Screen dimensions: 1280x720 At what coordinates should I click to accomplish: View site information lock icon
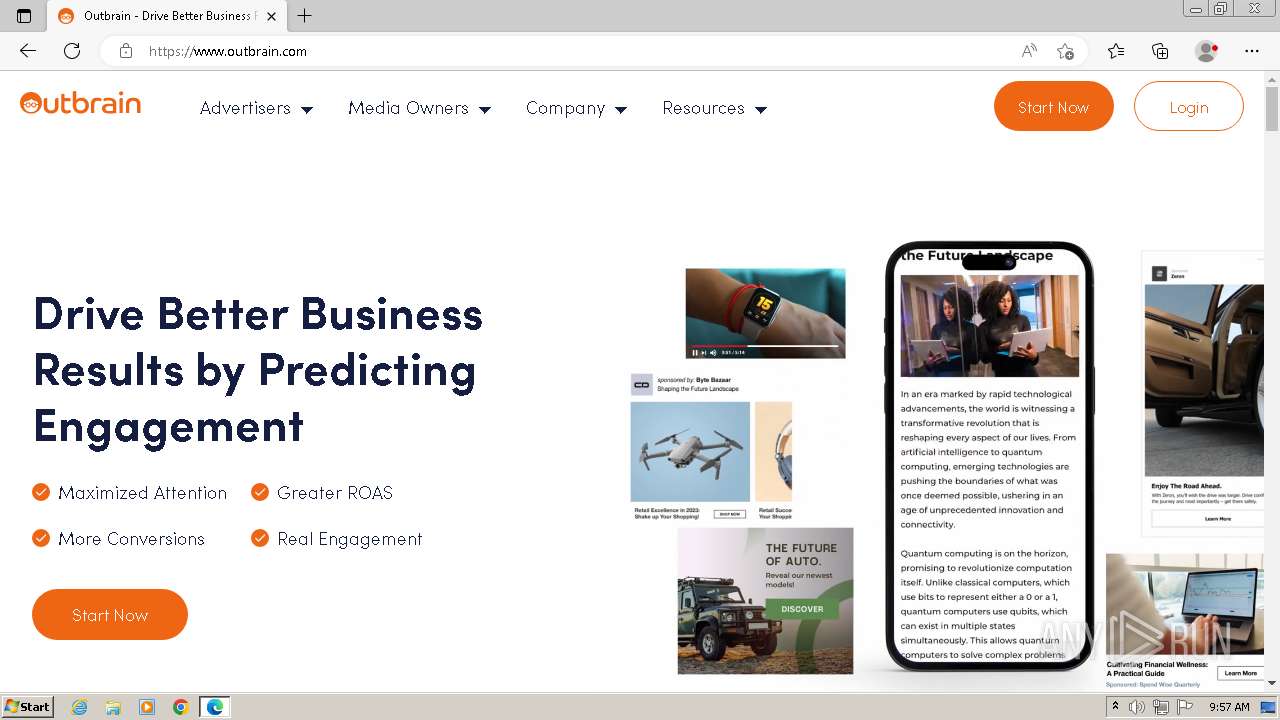126,51
